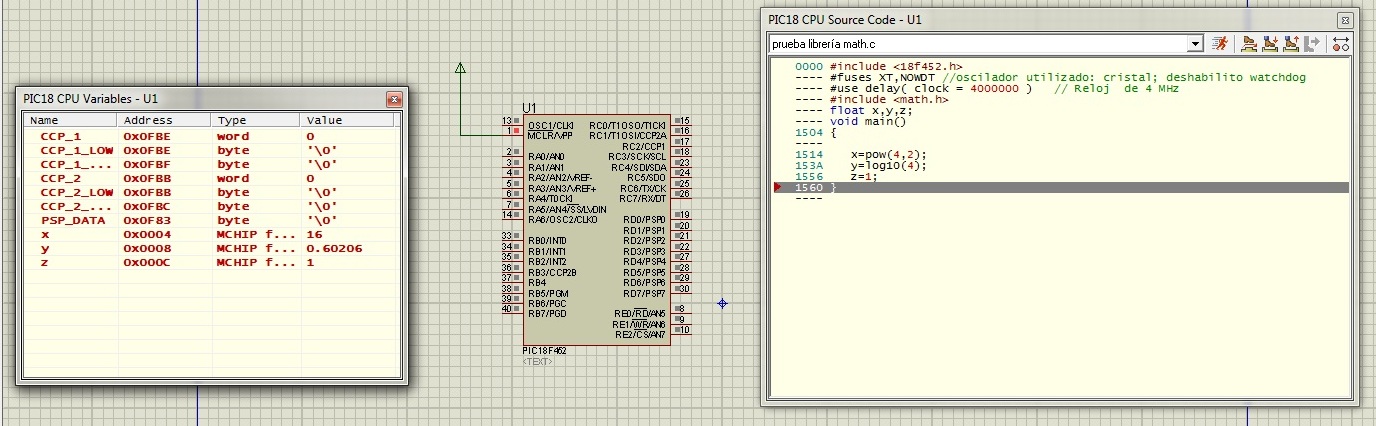
Task: Close the PIC18 CPU Variables window
Action: 394,99
